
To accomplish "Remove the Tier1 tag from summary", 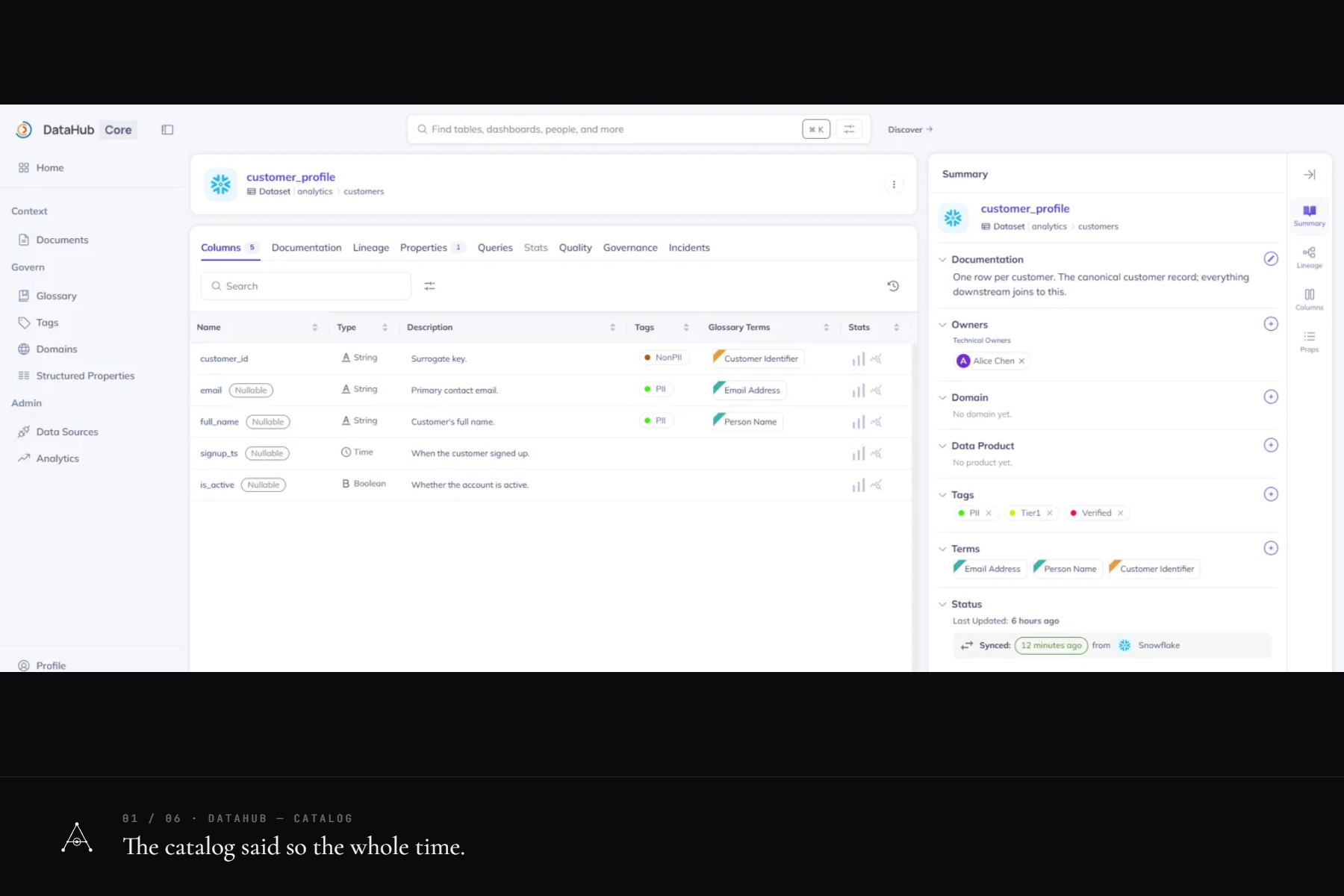I will (x=1050, y=513).
